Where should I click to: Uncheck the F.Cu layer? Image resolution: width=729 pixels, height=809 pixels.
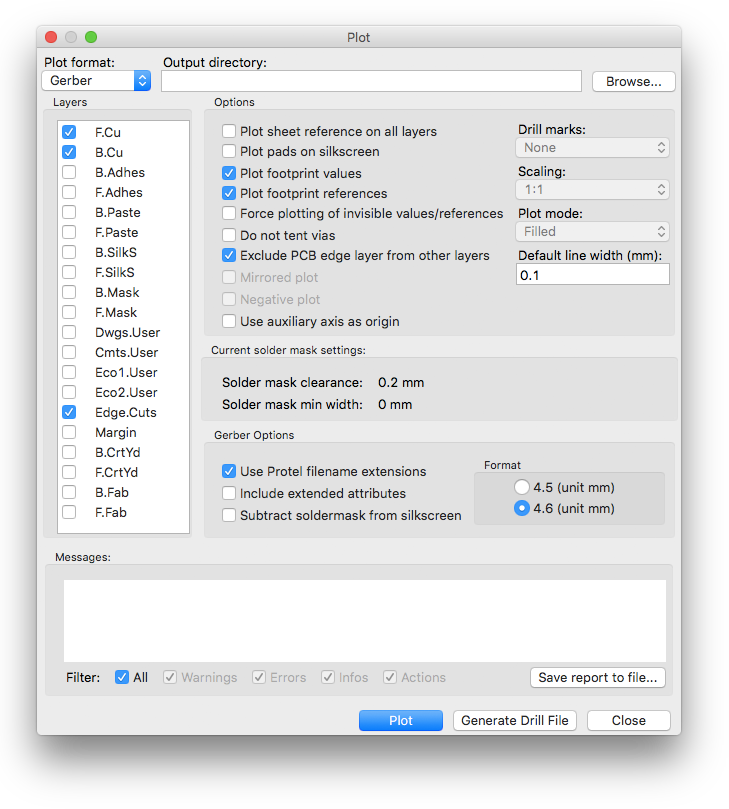point(69,132)
